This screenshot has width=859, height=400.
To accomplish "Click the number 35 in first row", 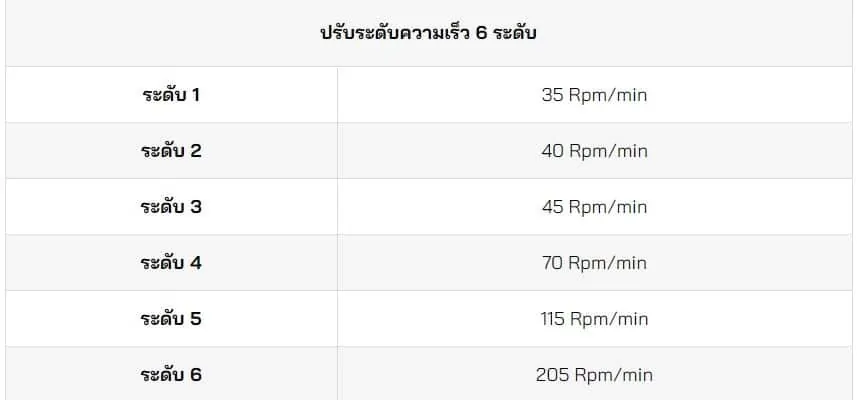I will [x=552, y=95].
